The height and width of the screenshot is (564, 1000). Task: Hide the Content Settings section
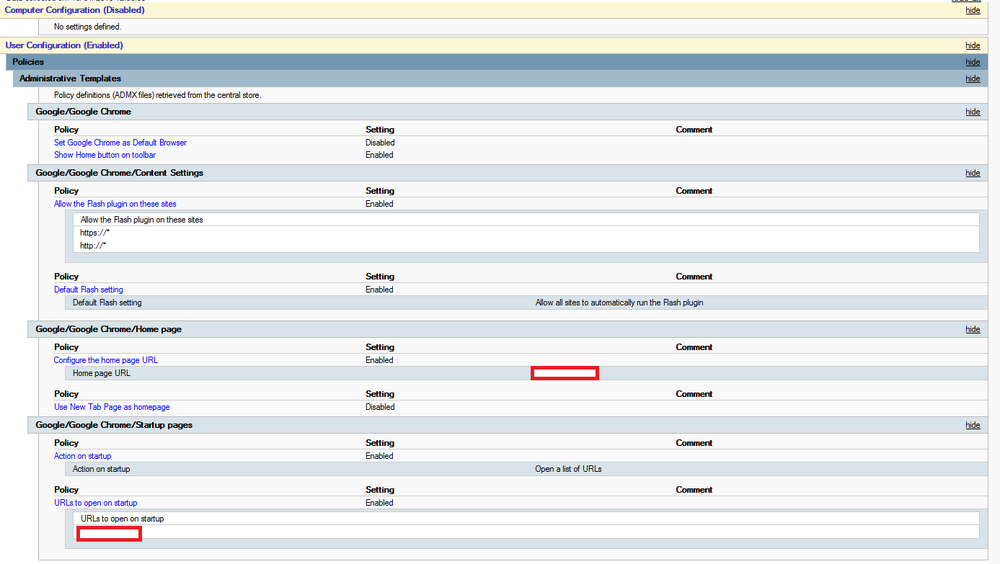[973, 173]
